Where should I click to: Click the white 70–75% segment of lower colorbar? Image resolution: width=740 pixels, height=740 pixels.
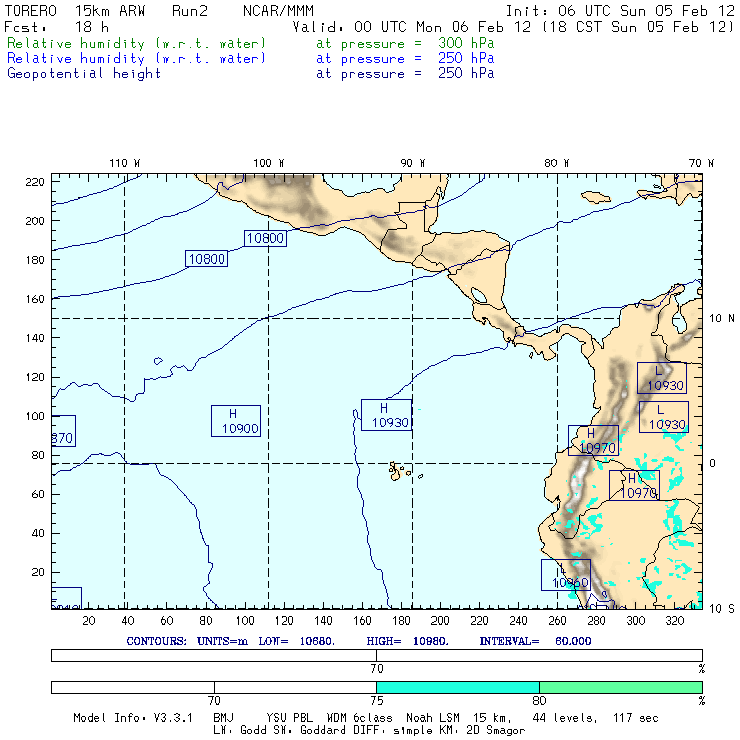(295, 687)
